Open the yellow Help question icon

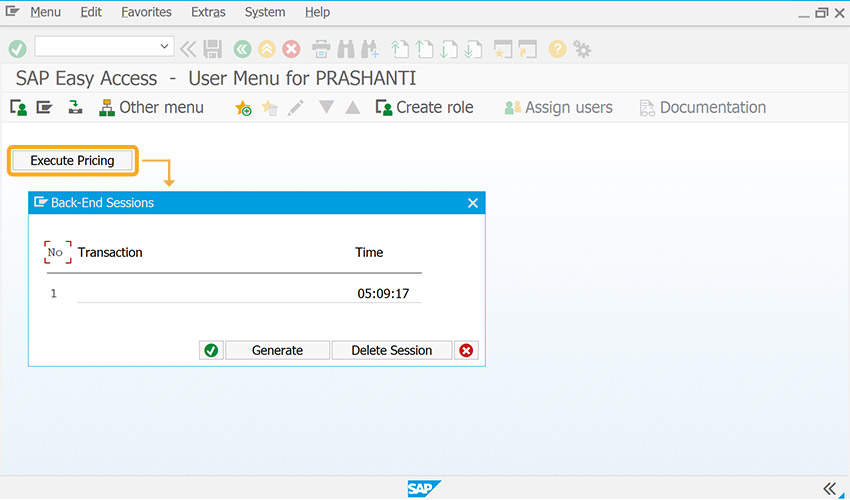pos(557,49)
